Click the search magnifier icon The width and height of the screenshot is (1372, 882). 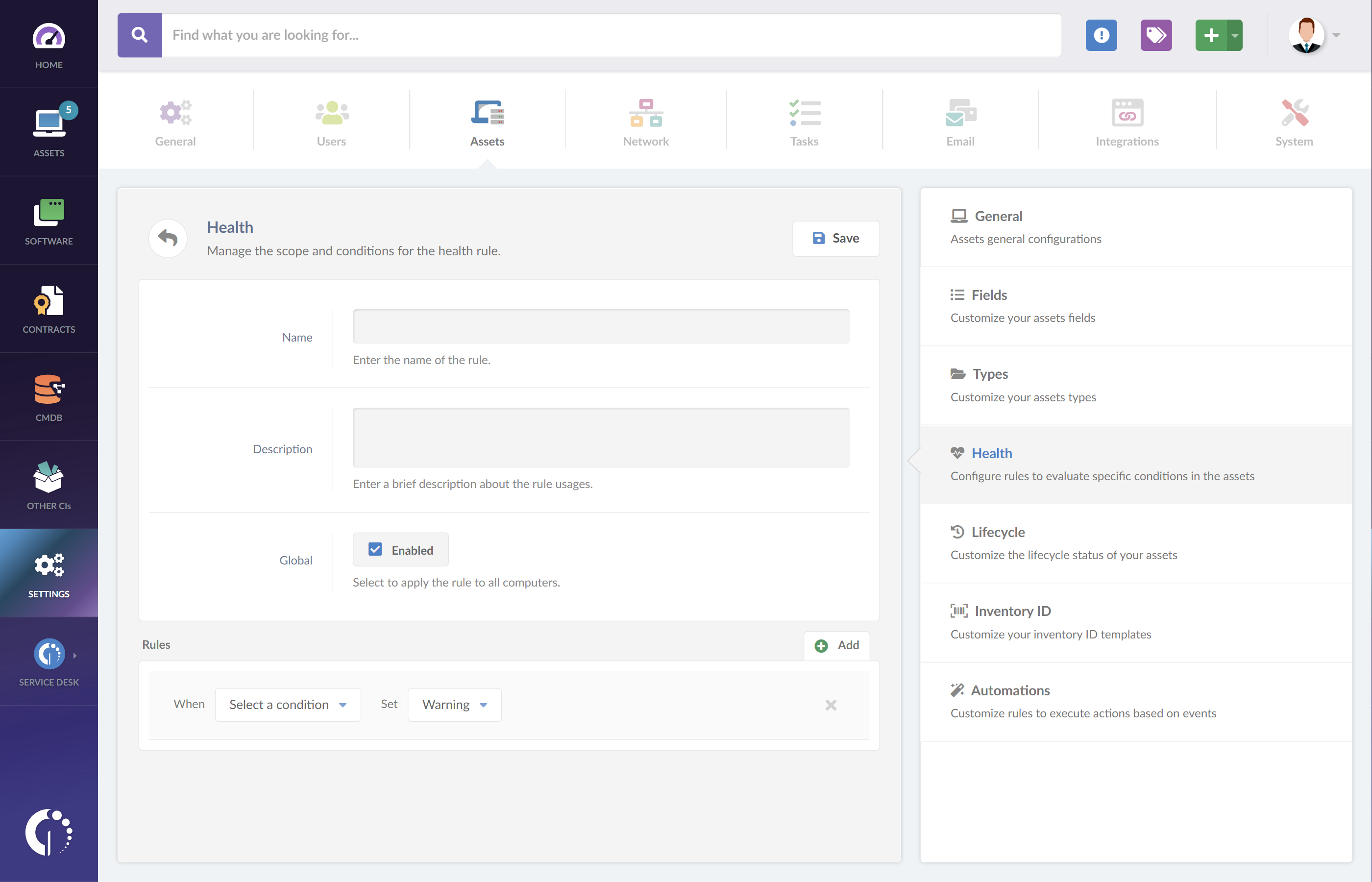point(139,35)
